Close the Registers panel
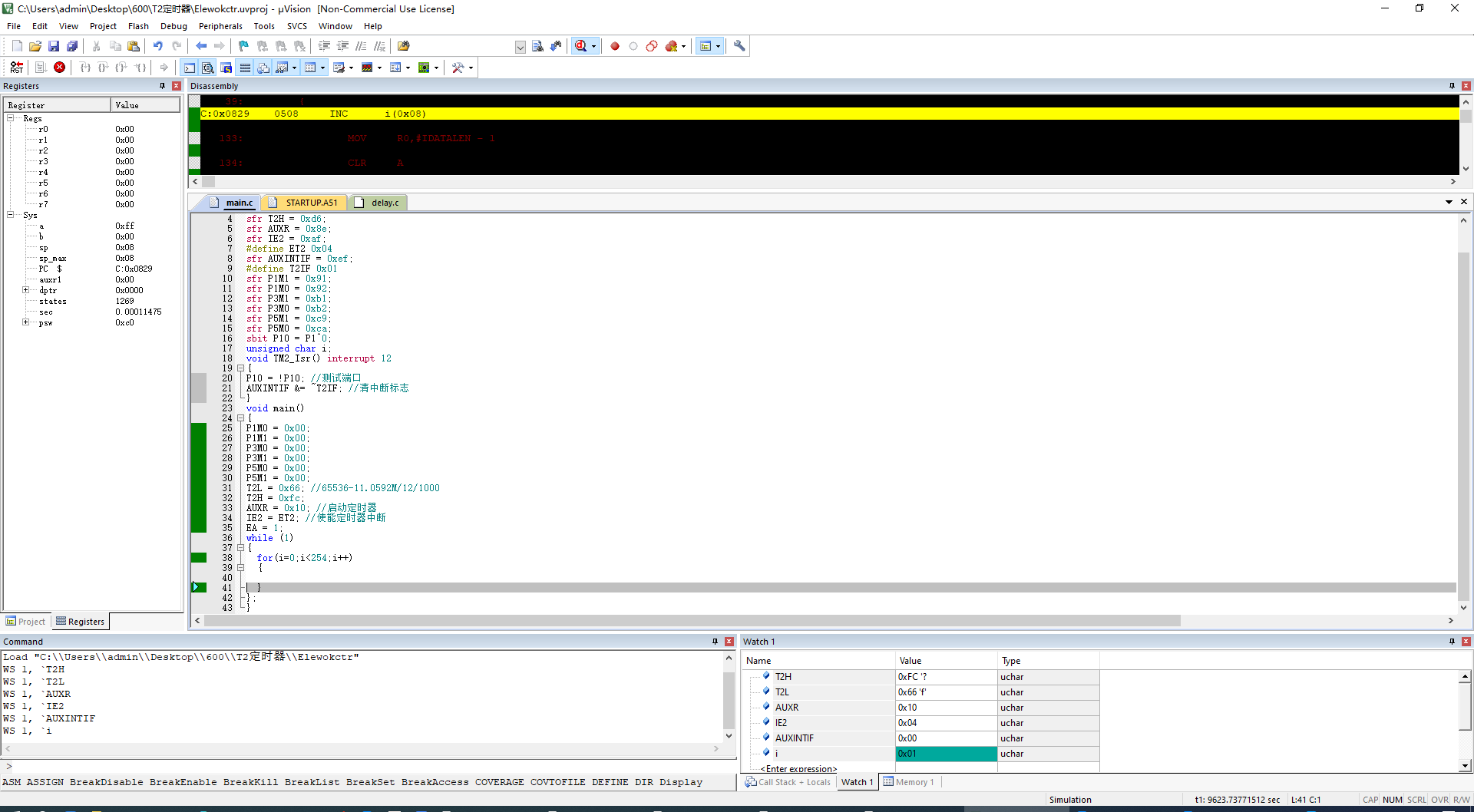Image resolution: width=1474 pixels, height=812 pixels. (x=177, y=86)
